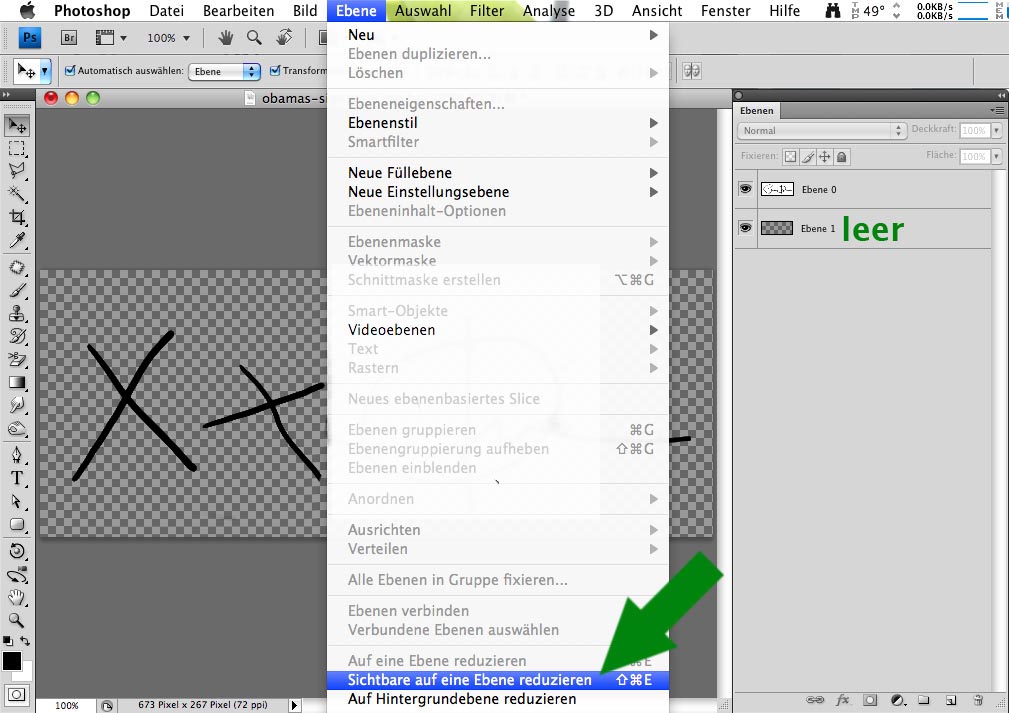Select the Dodge tool
1009x713 pixels.
point(17,405)
